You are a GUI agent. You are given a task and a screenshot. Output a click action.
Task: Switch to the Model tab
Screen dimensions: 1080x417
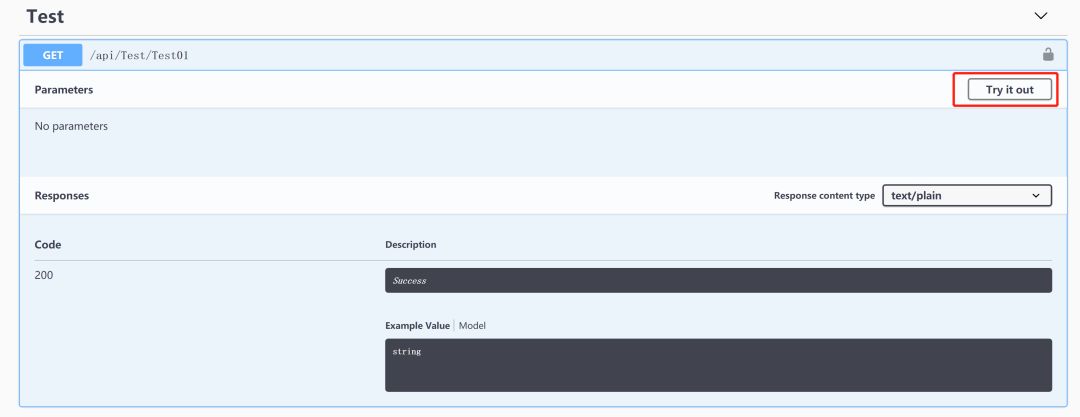coord(472,326)
